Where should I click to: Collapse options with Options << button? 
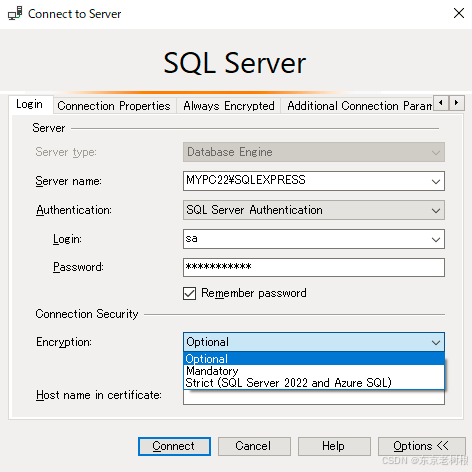[x=422, y=446]
